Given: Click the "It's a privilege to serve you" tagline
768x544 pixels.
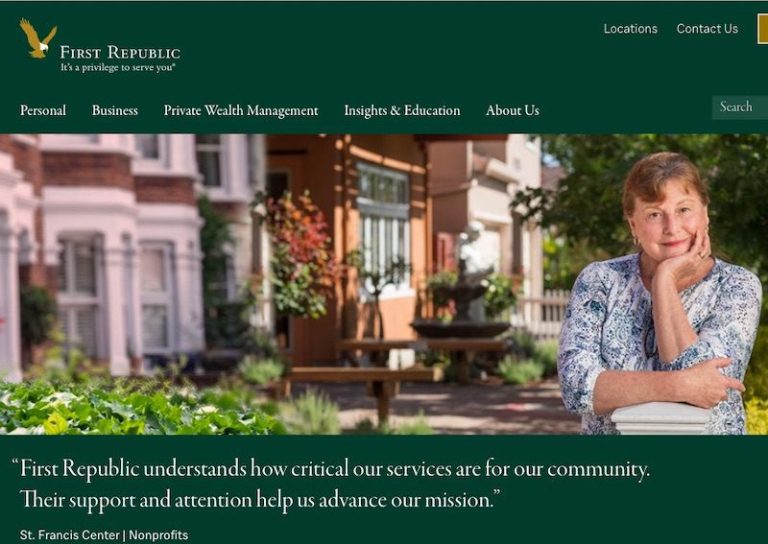Looking at the screenshot, I should point(118,68).
